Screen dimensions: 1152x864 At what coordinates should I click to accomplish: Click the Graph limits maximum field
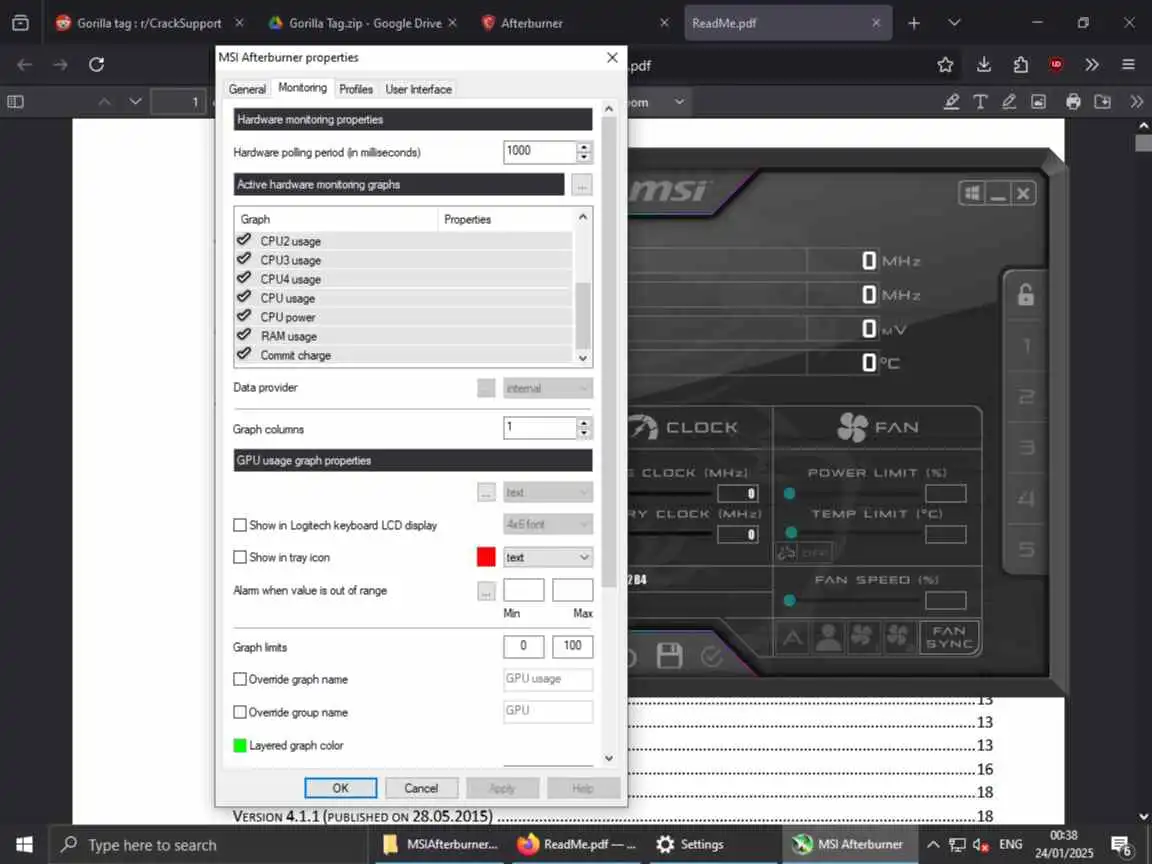(x=572, y=646)
